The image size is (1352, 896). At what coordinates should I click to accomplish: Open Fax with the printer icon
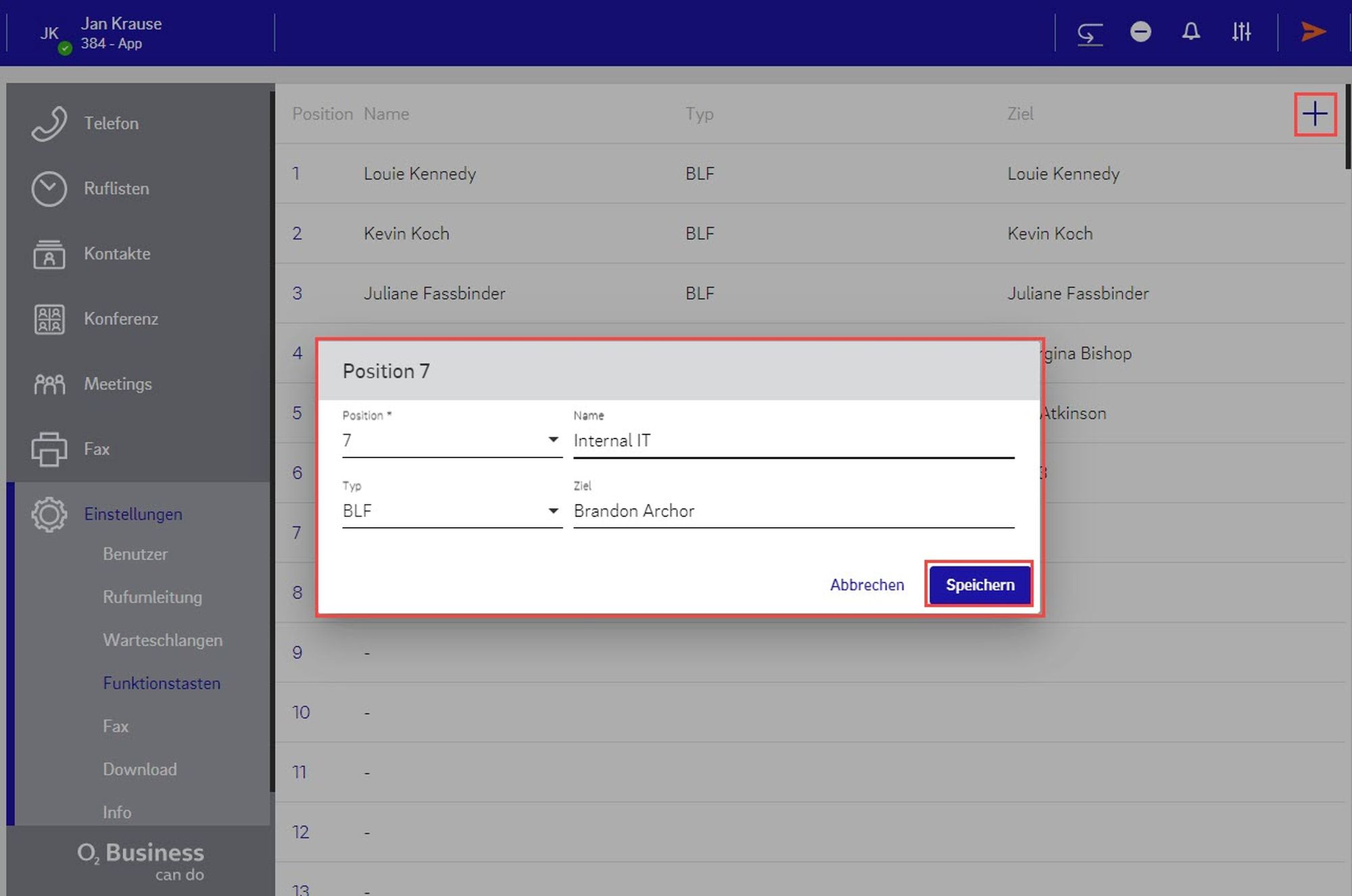(49, 449)
